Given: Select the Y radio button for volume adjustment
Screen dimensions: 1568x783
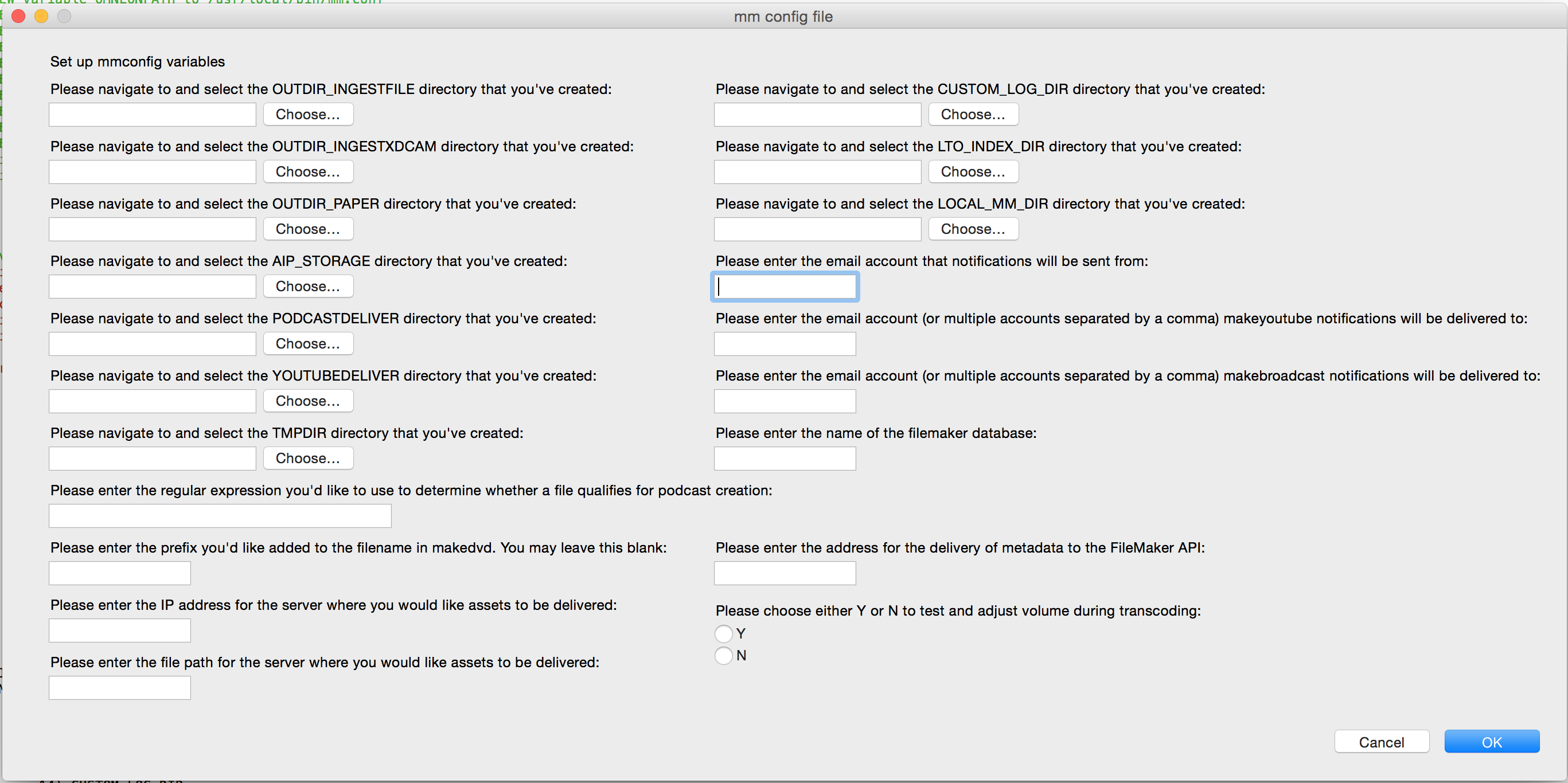Looking at the screenshot, I should [723, 634].
